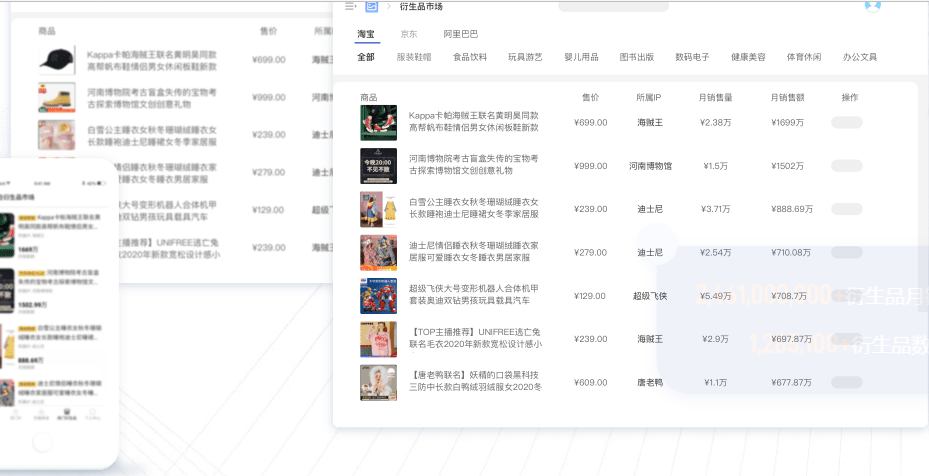Click the ¥3.71万 monthly sales value

click(x=715, y=209)
